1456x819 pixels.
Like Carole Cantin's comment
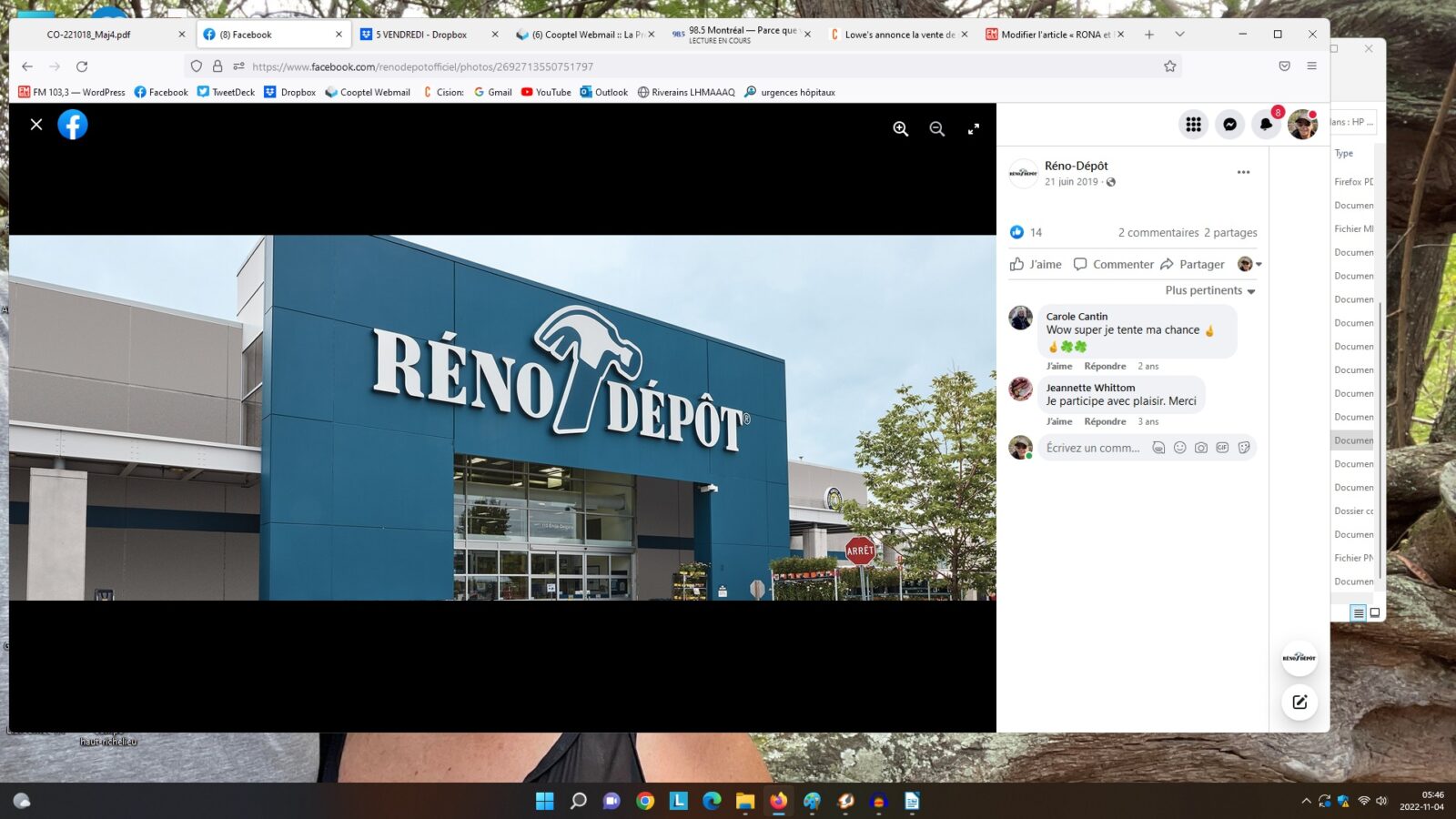1058,366
